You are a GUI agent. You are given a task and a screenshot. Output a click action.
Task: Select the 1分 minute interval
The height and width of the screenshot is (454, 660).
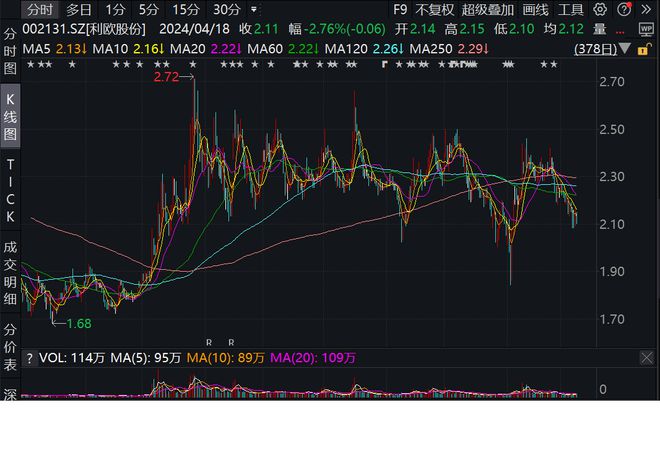pyautogui.click(x=115, y=10)
